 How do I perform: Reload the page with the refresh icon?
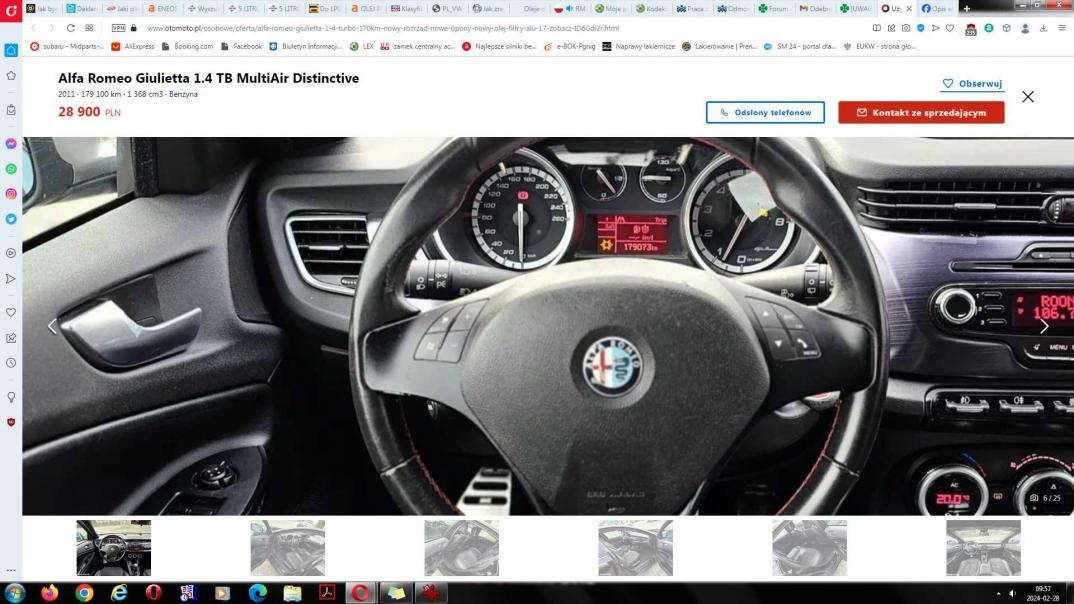pos(71,28)
